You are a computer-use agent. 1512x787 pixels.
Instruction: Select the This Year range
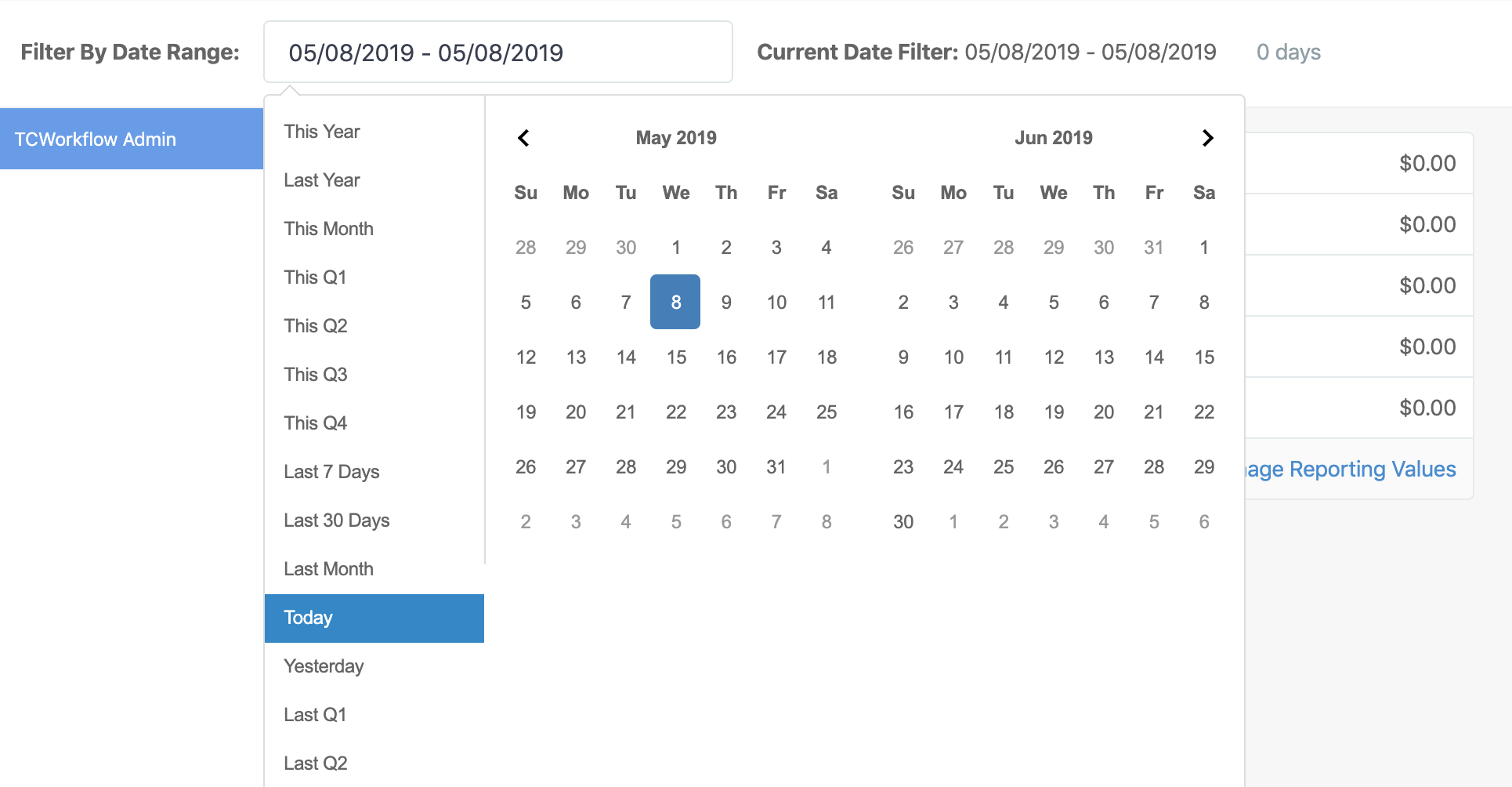pos(374,132)
